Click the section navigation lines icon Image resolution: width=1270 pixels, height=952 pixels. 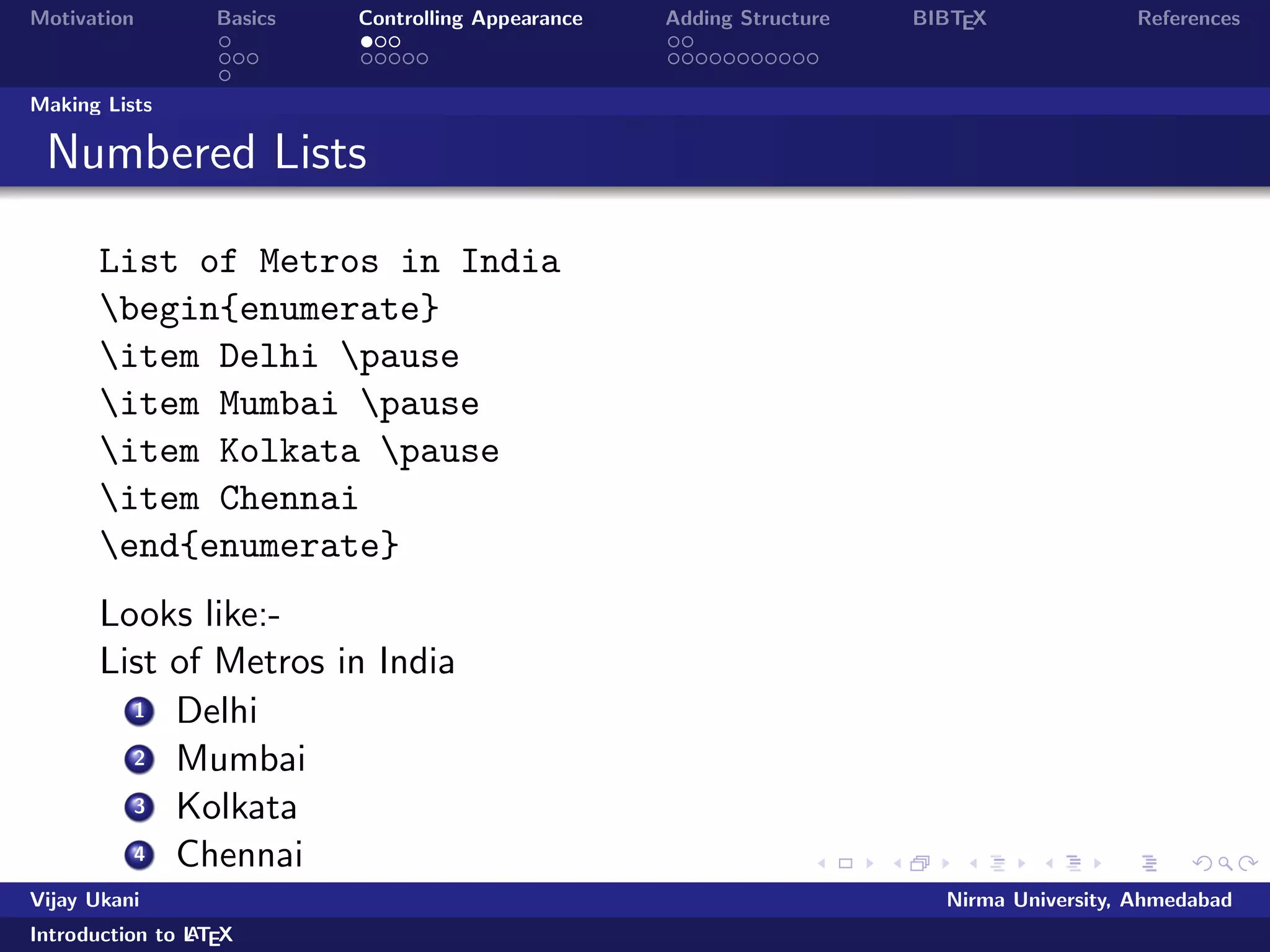pyautogui.click(x=1073, y=863)
